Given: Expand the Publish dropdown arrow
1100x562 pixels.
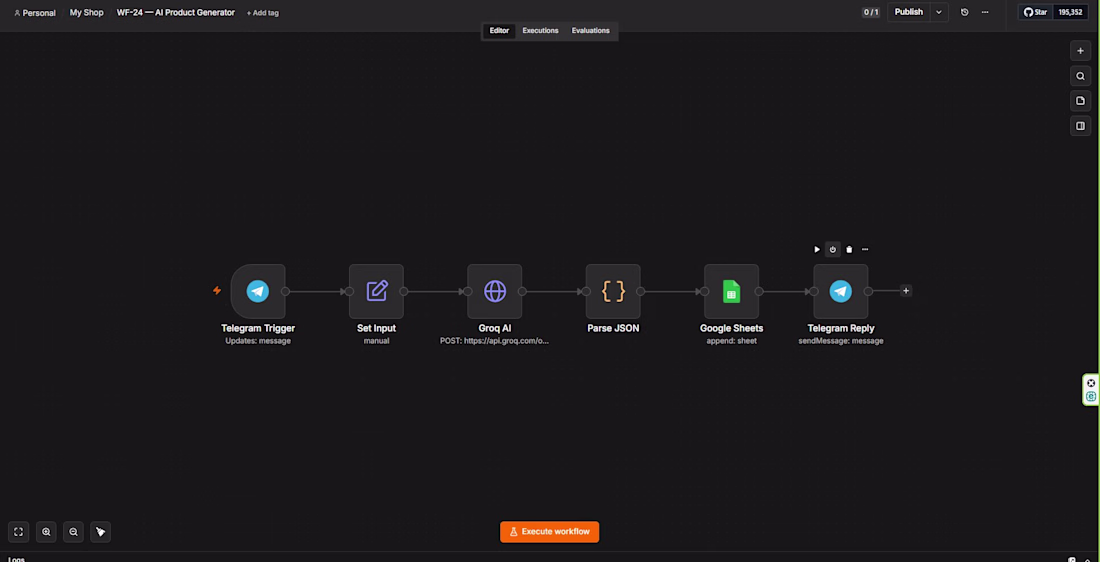Looking at the screenshot, I should click(939, 12).
